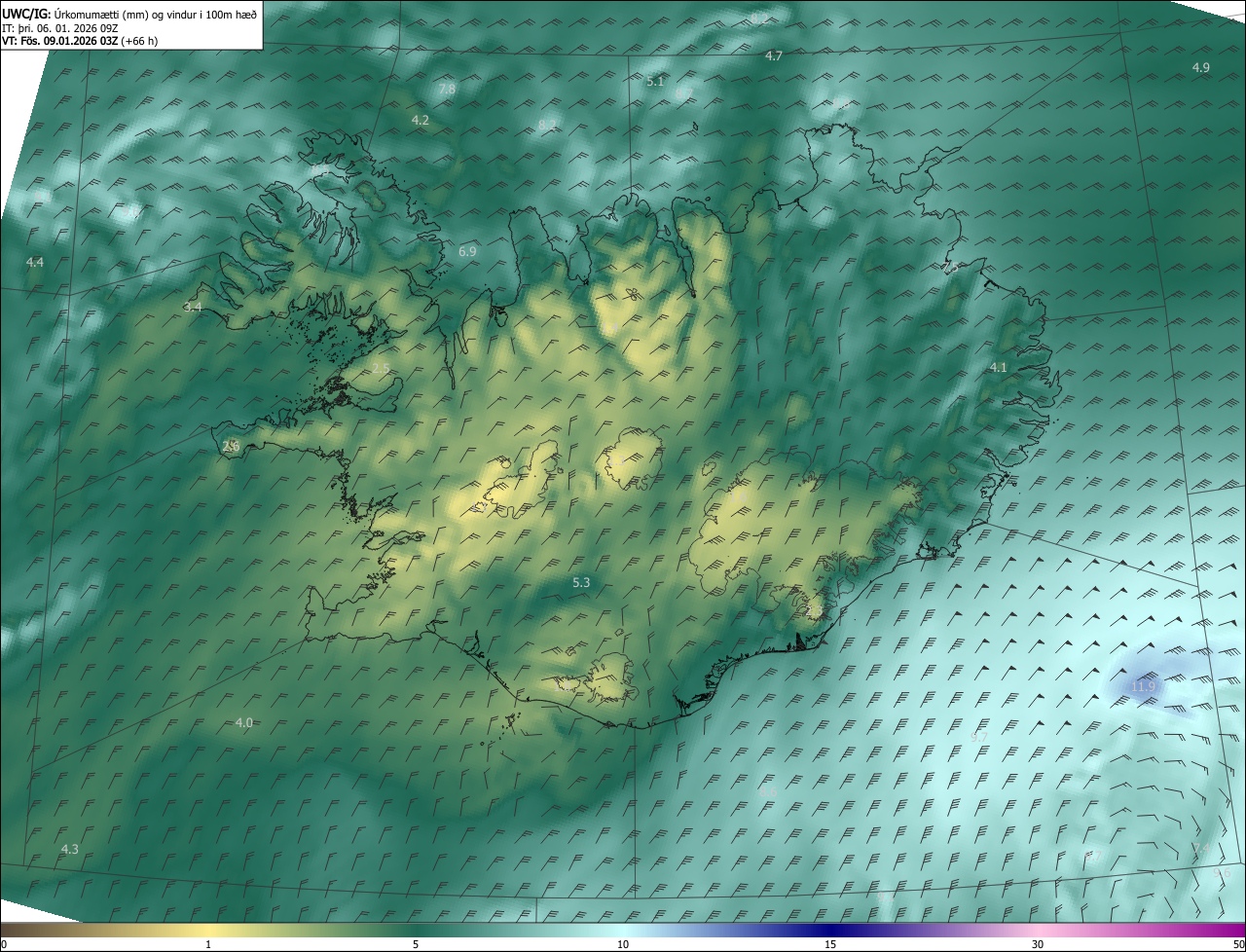Click the precipitation color scale bar

(623, 930)
